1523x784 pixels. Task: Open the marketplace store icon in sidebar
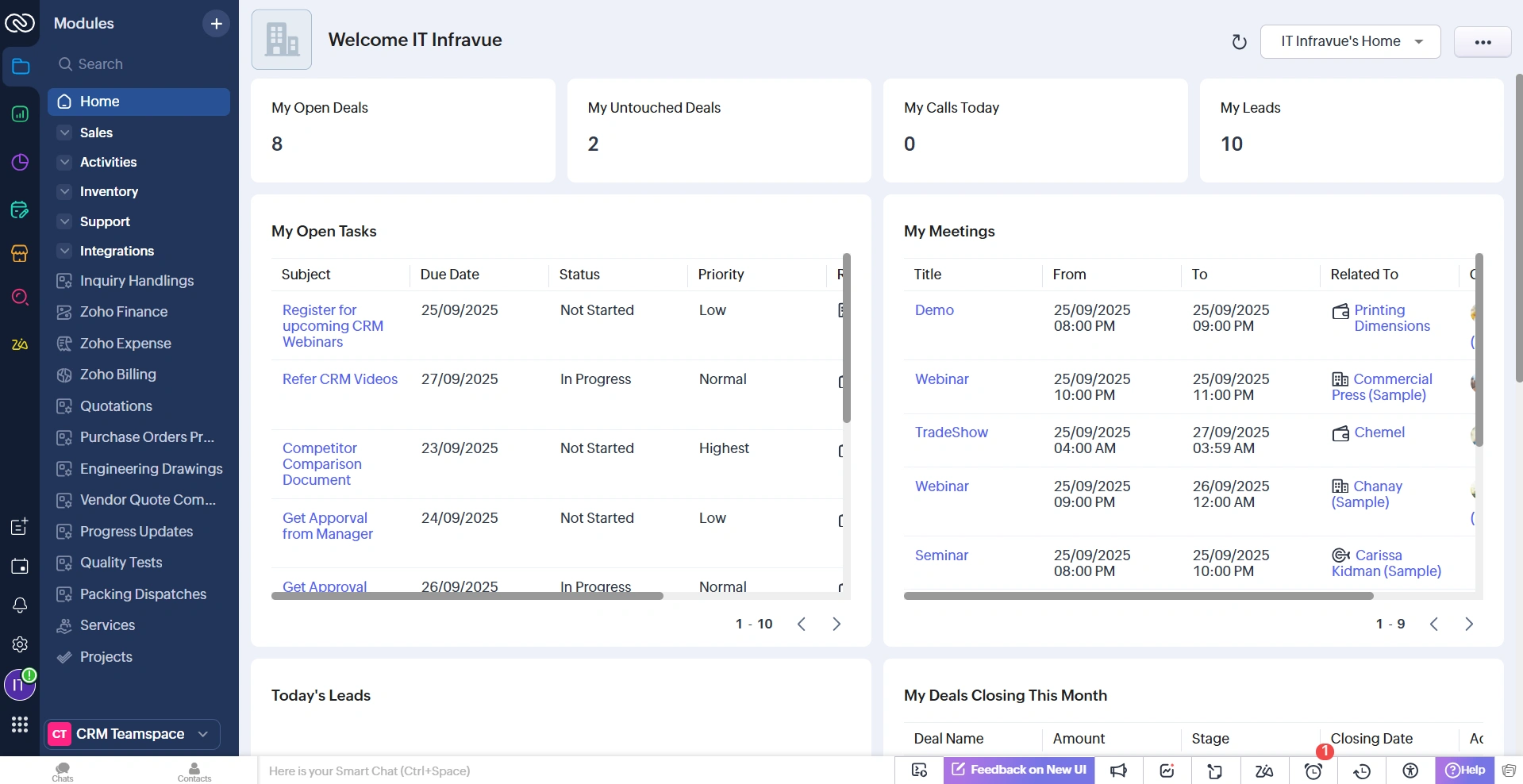click(20, 254)
